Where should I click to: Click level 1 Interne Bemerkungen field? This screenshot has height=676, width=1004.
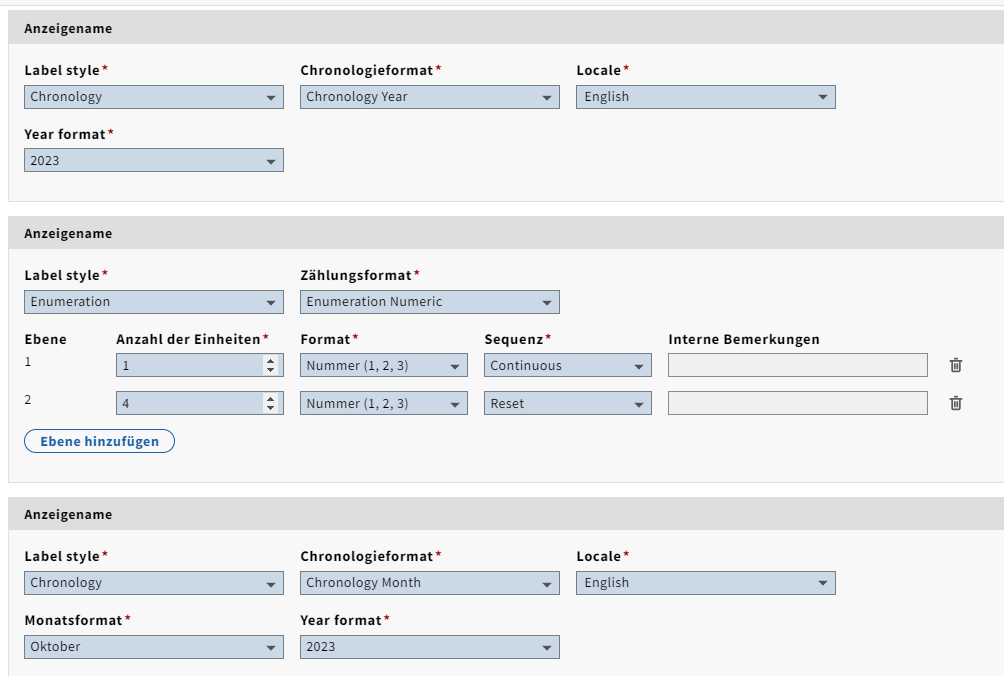tap(797, 366)
